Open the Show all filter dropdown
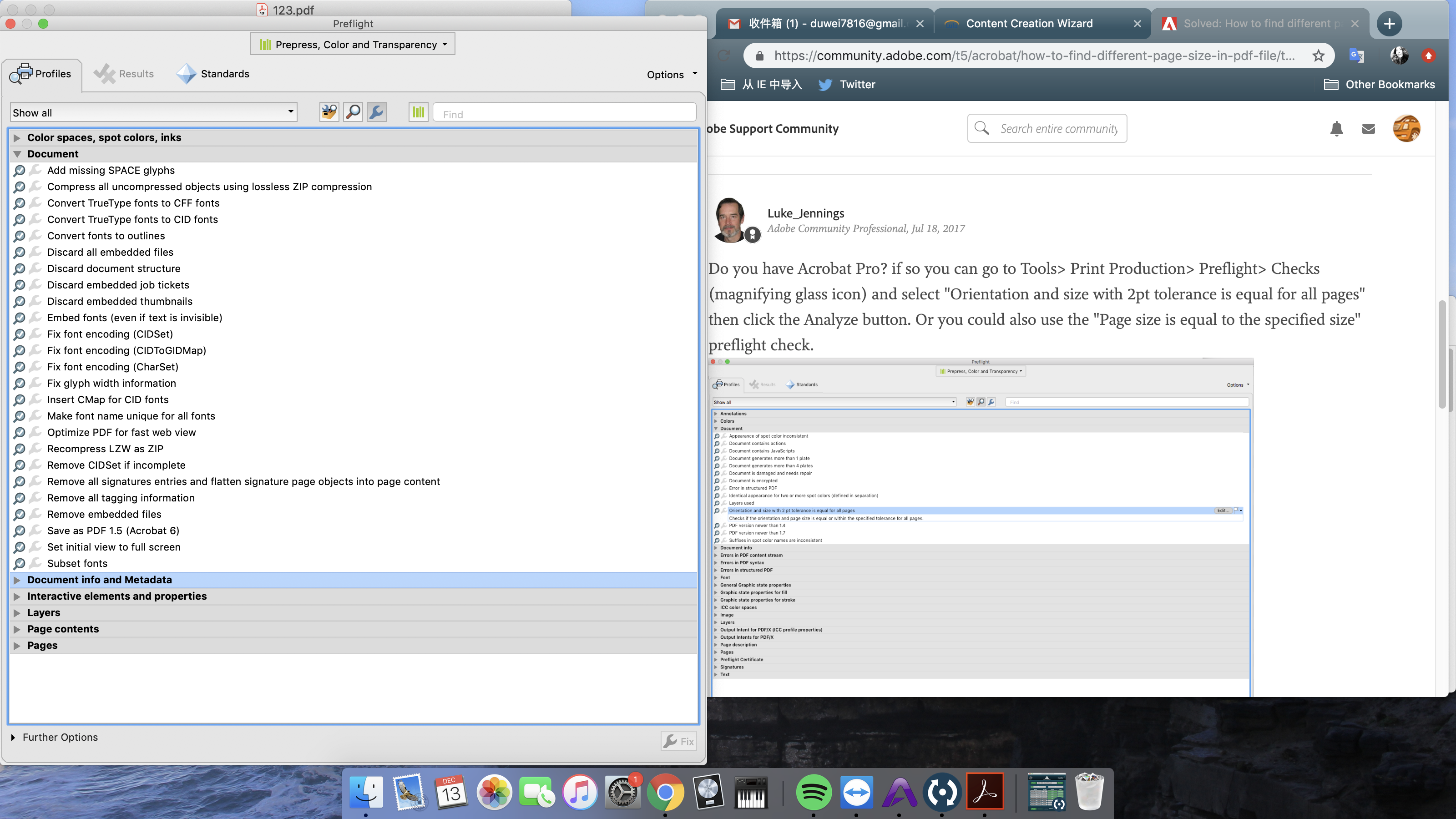This screenshot has height=819, width=1456. point(154,112)
